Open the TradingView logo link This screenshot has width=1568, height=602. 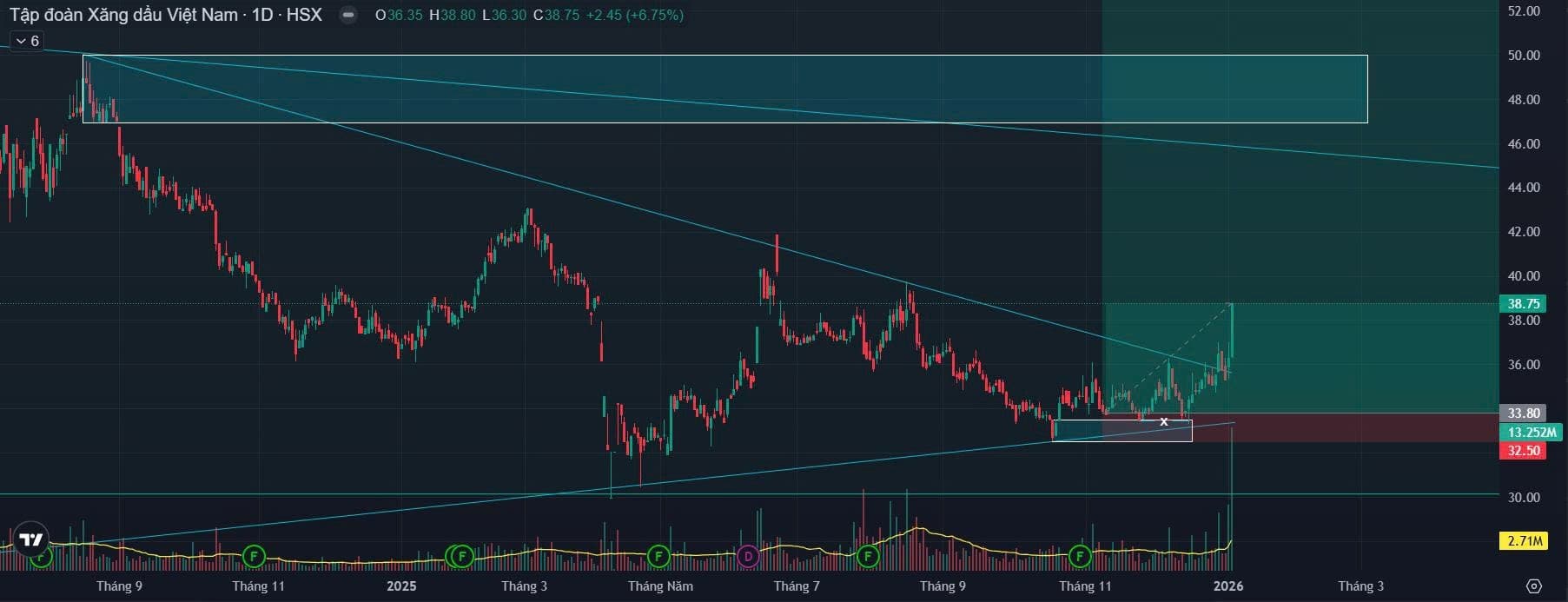pos(31,539)
